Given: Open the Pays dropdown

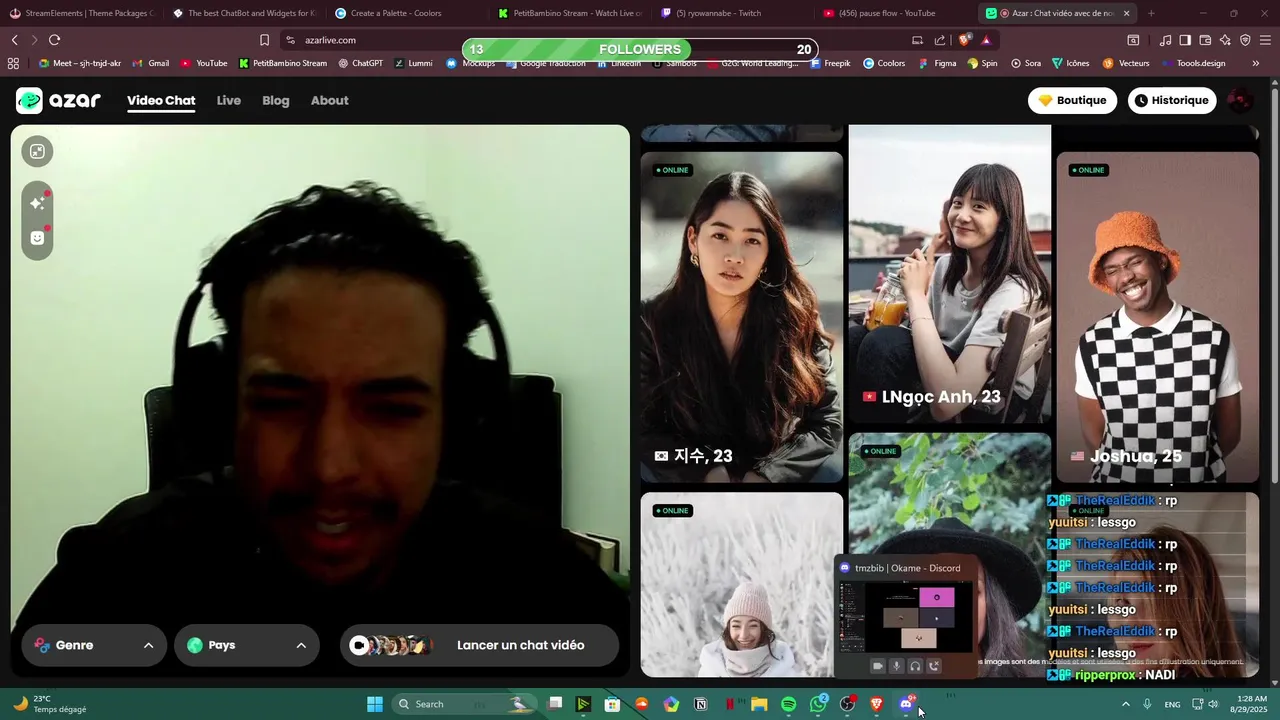Looking at the screenshot, I should (x=247, y=645).
